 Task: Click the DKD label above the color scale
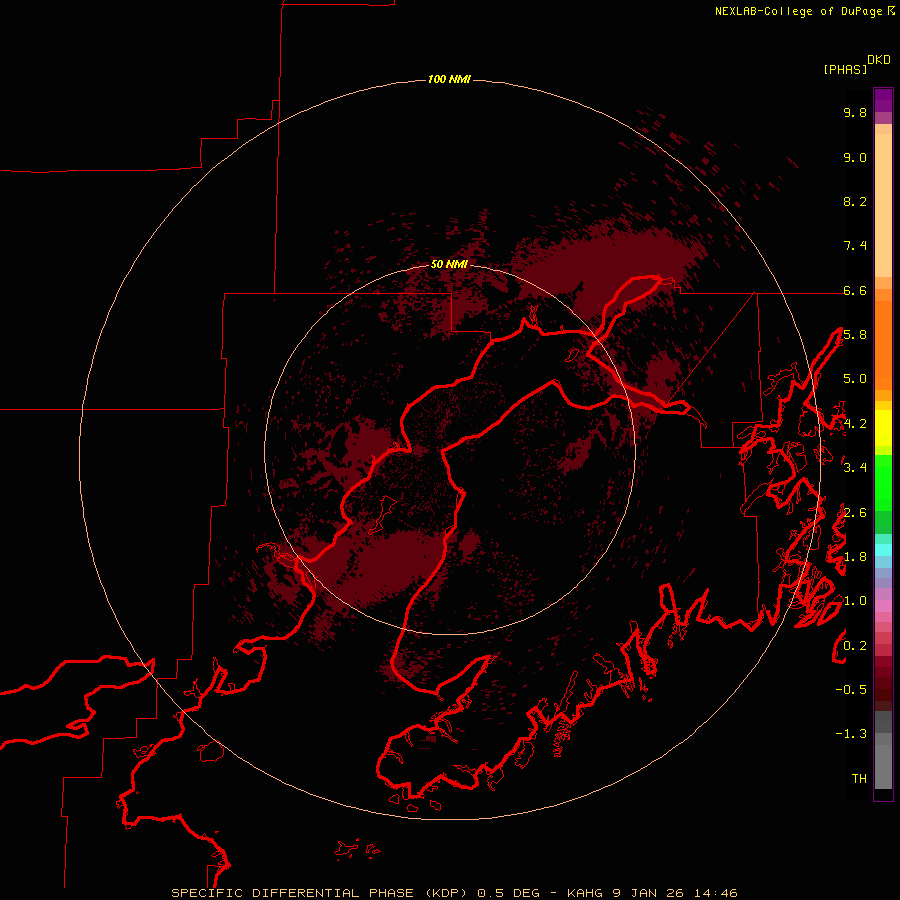tap(879, 60)
